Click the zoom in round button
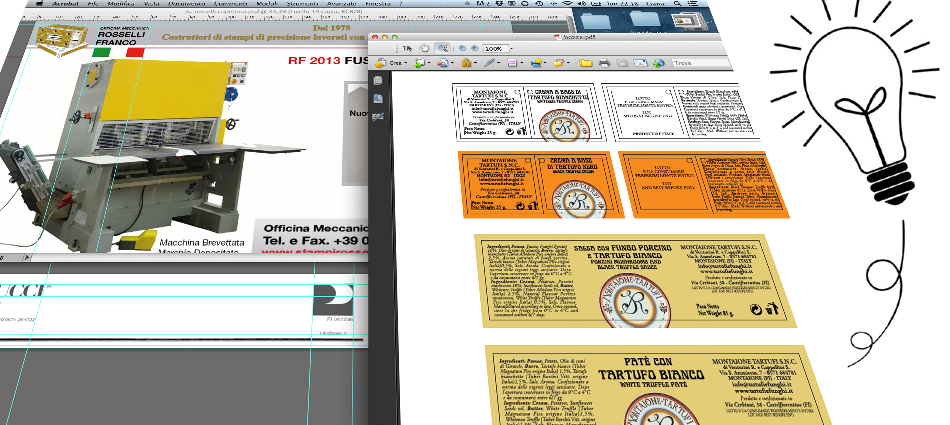 click(474, 48)
